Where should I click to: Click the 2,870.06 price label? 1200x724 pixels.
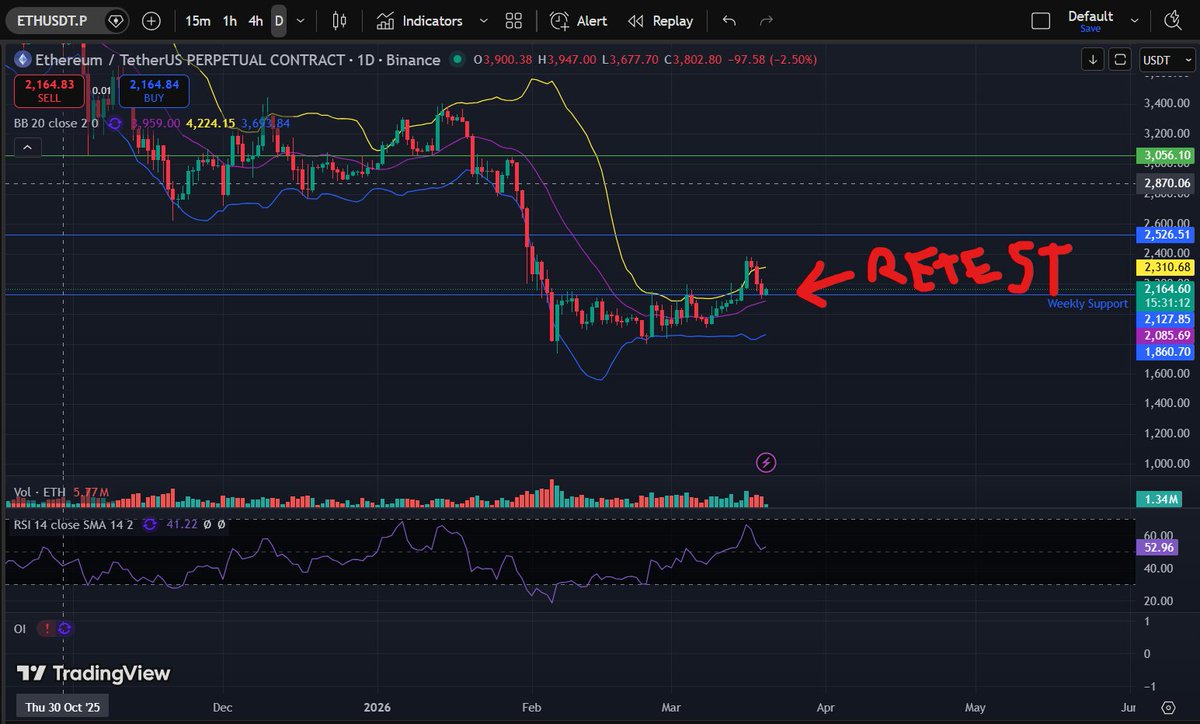tap(1165, 183)
